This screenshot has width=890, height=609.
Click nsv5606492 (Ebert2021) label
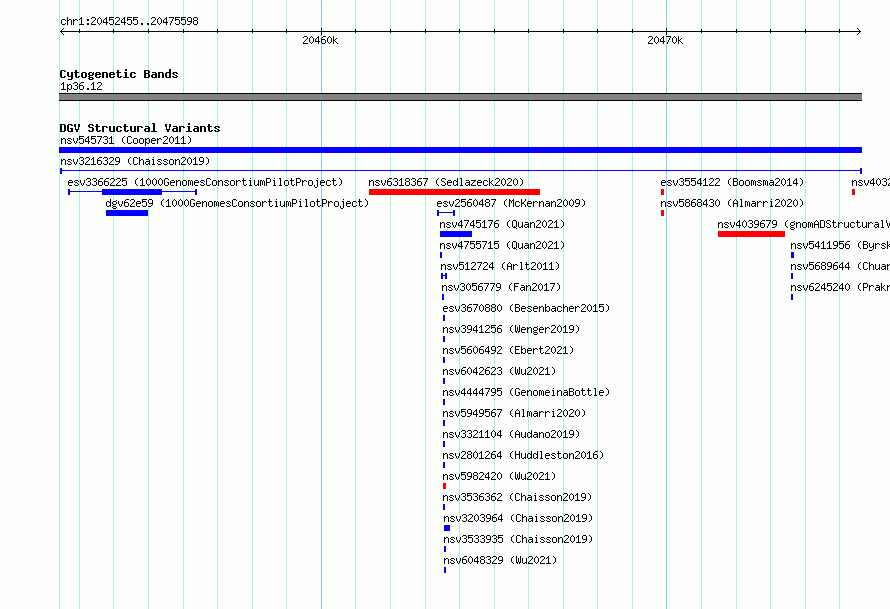tap(509, 350)
